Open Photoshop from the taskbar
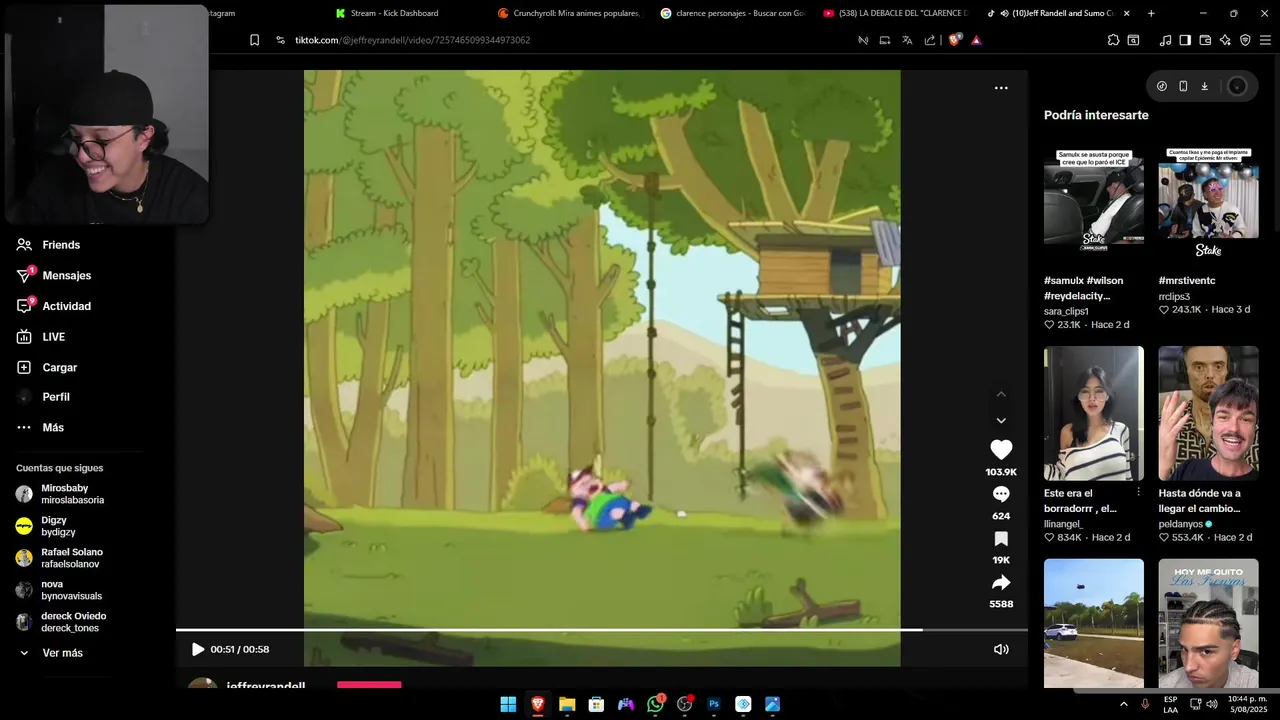 coord(714,704)
